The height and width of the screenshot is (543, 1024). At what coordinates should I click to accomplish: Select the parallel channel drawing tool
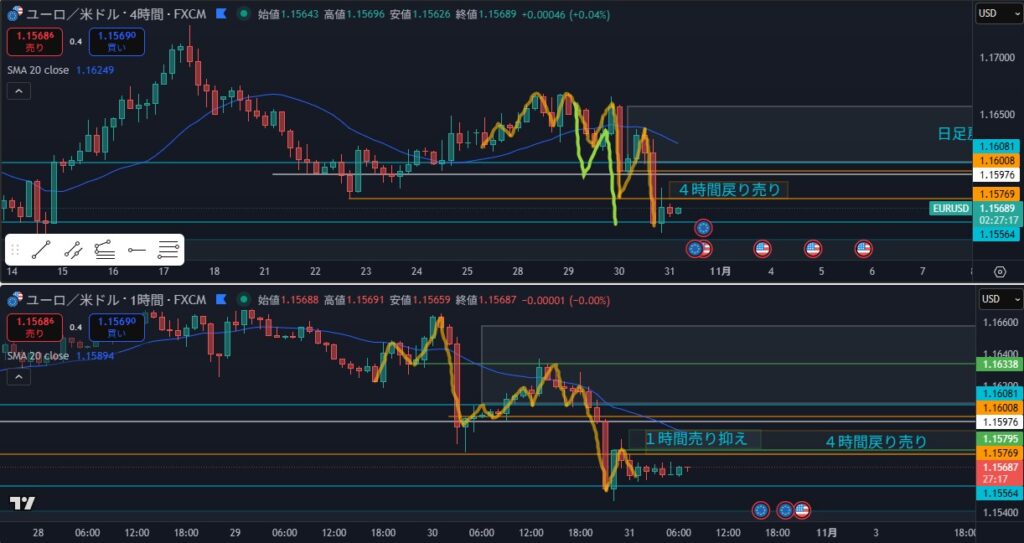click(x=72, y=250)
